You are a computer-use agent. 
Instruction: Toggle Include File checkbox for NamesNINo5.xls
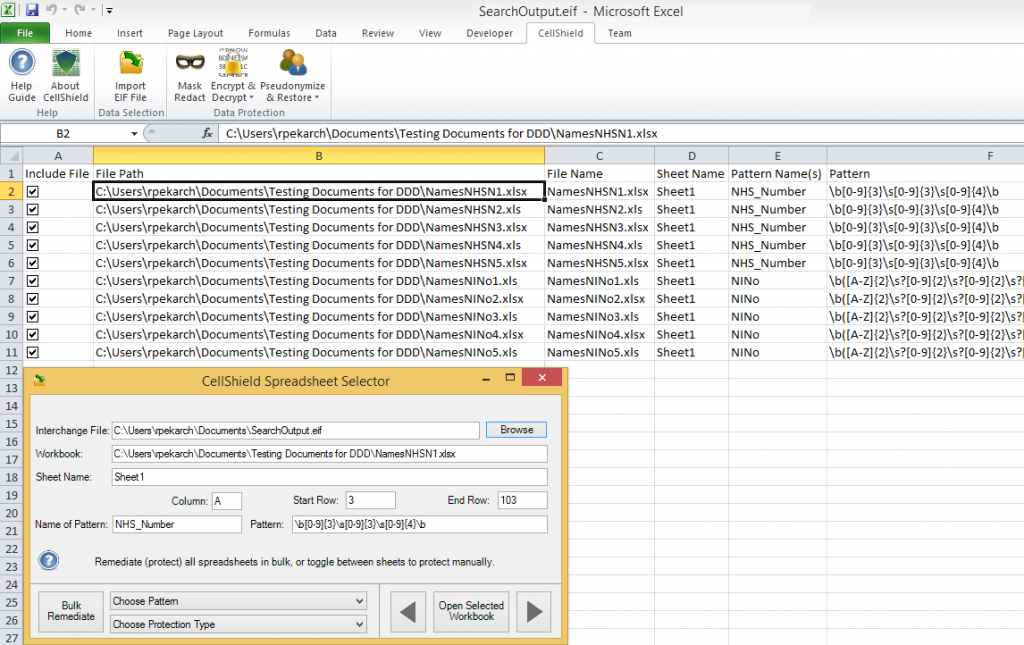(x=33, y=353)
